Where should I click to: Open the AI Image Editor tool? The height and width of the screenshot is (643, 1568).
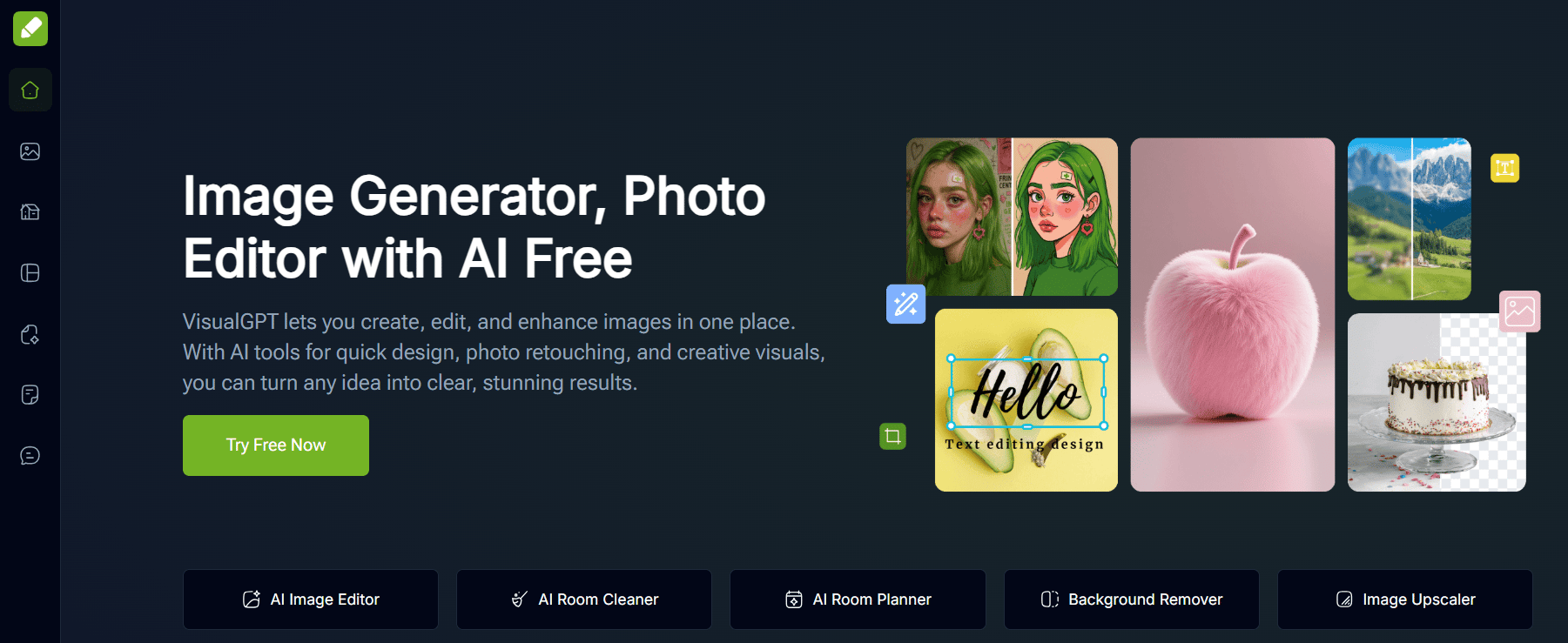coord(311,599)
